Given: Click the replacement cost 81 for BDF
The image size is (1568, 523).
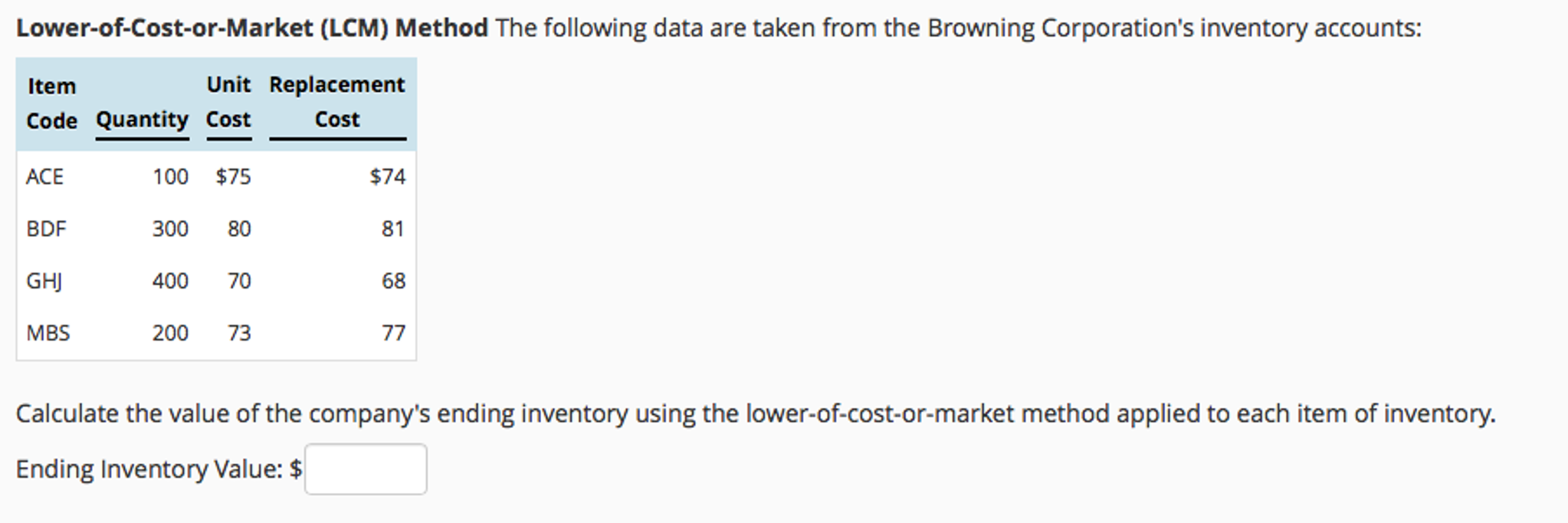Looking at the screenshot, I should [395, 229].
